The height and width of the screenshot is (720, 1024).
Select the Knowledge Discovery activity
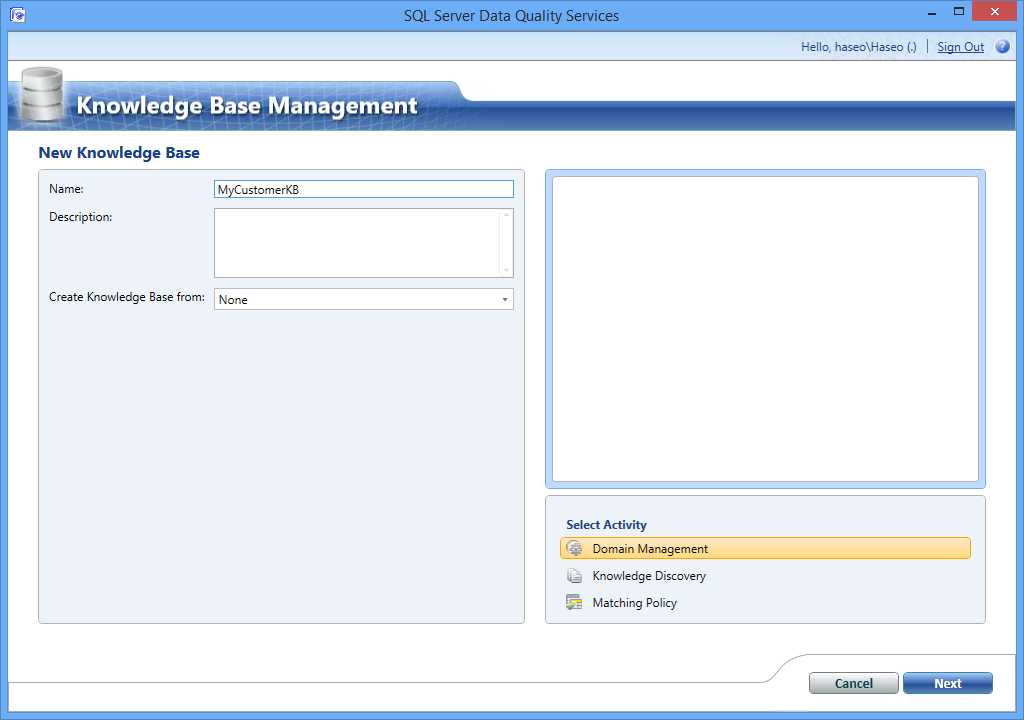click(x=765, y=576)
